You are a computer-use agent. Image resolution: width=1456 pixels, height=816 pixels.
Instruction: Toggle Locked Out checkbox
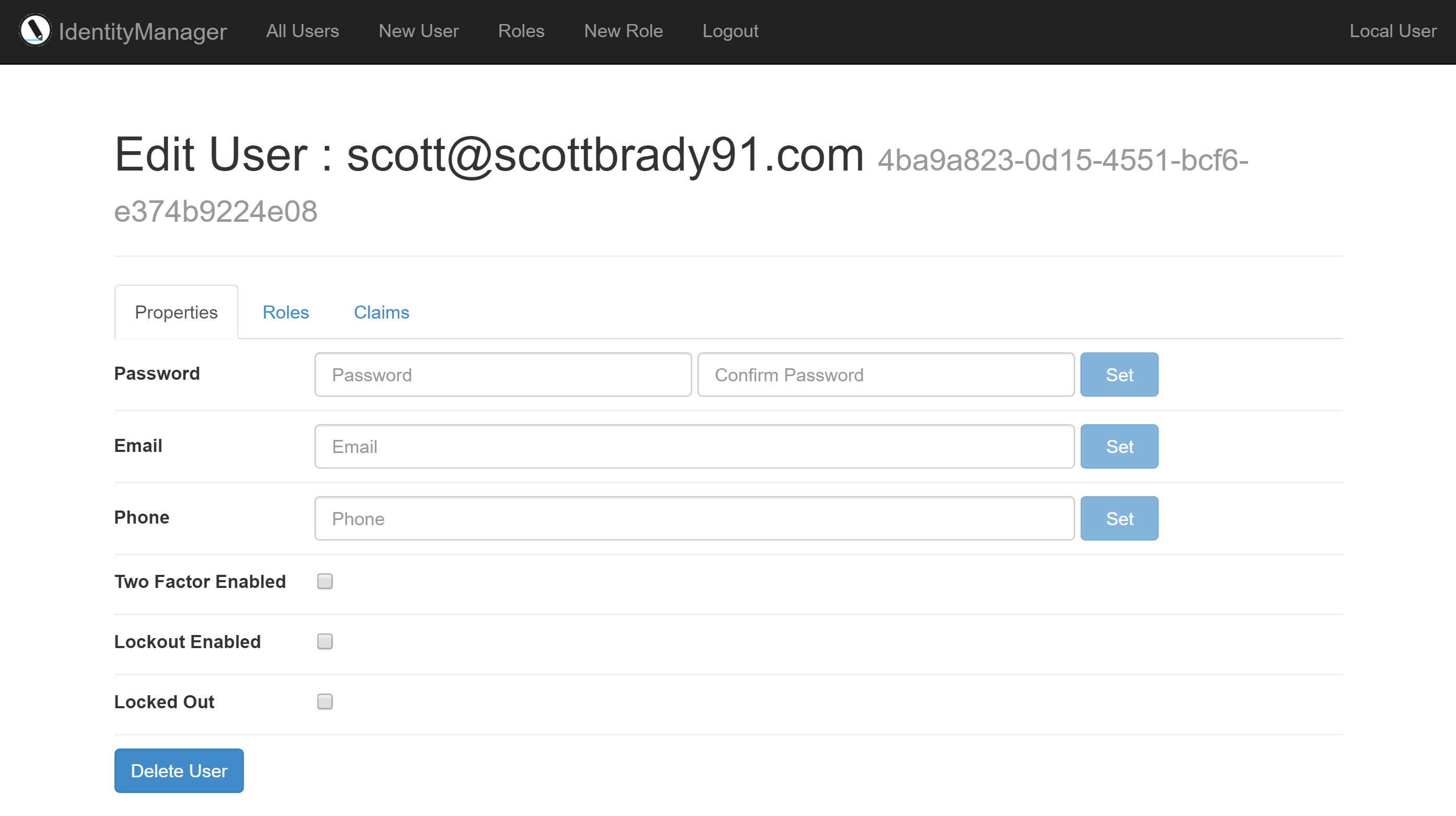(325, 701)
